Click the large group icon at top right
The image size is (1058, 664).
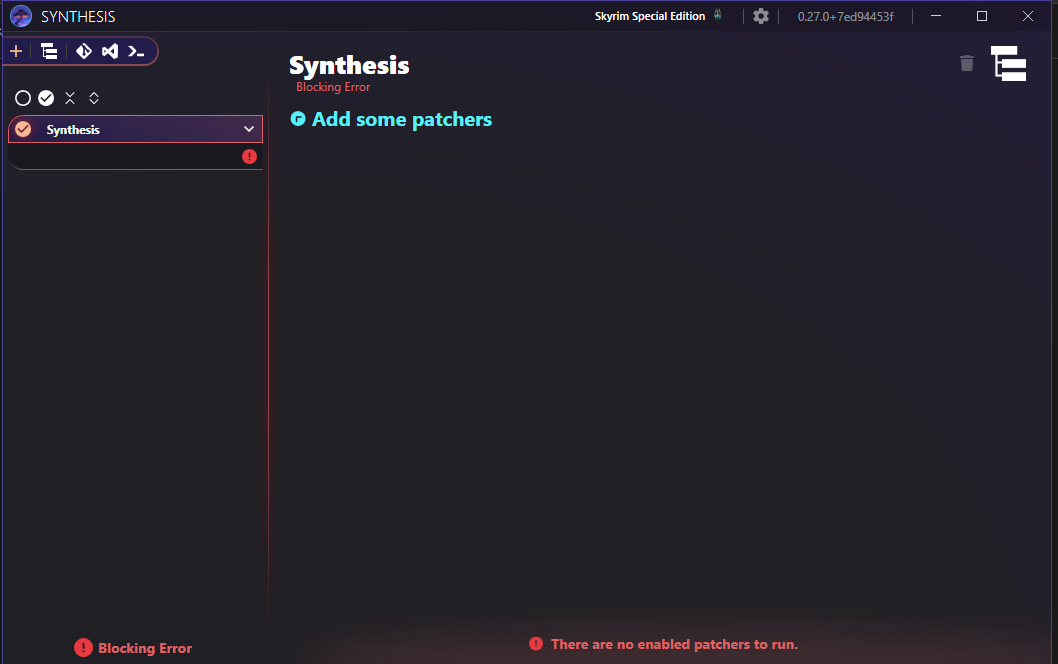[1008, 63]
